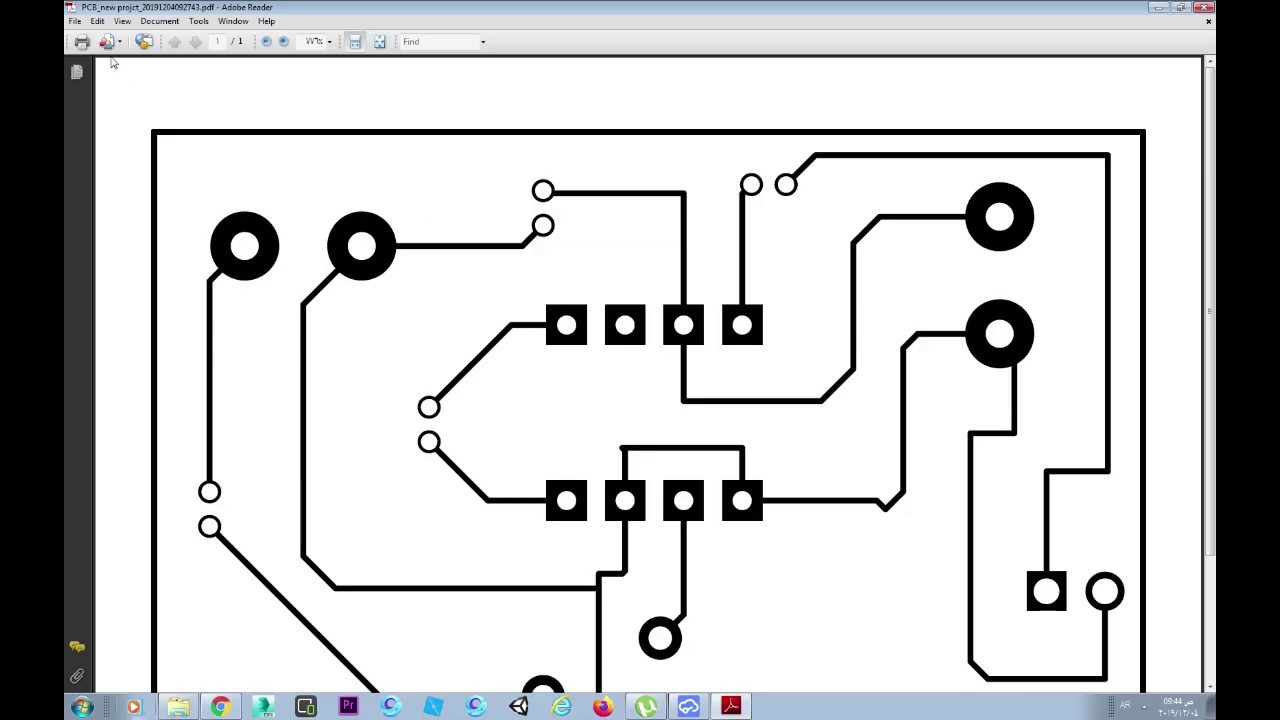Screen dimensions: 1280x720
Task: Open the Tools menu
Action: (x=199, y=21)
